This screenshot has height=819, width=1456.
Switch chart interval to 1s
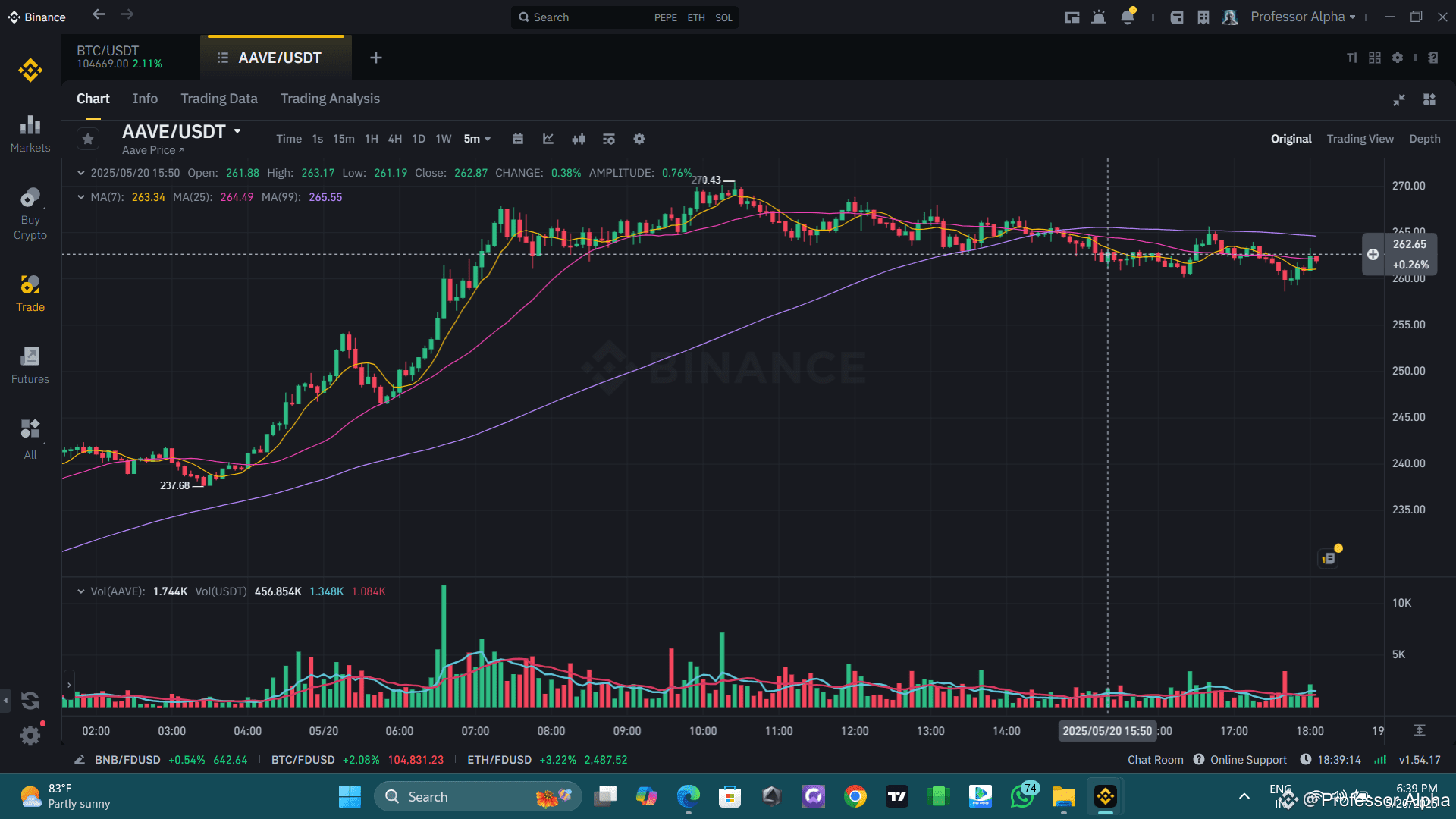[x=318, y=139]
